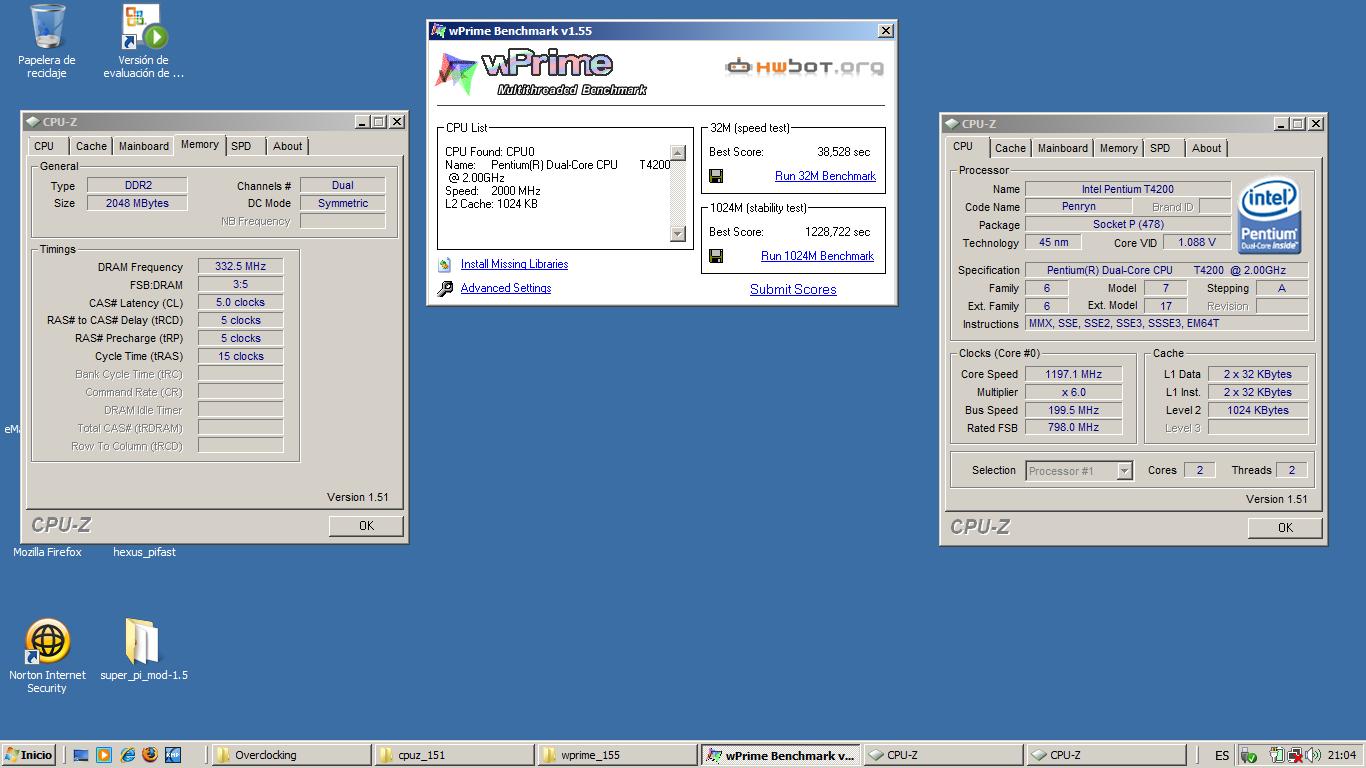Open Mainboard tab in left CPU-Z window
This screenshot has height=768, width=1366.
[144, 146]
